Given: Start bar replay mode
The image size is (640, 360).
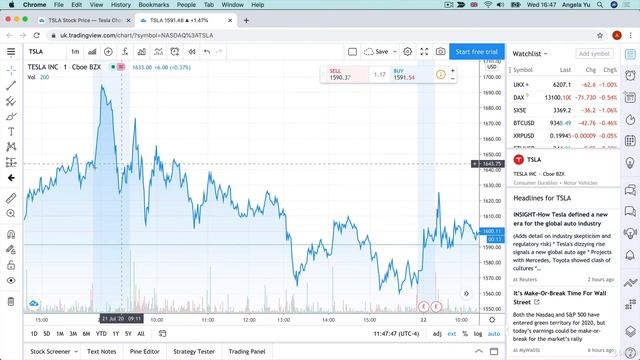Looking at the screenshot, I should [191, 52].
